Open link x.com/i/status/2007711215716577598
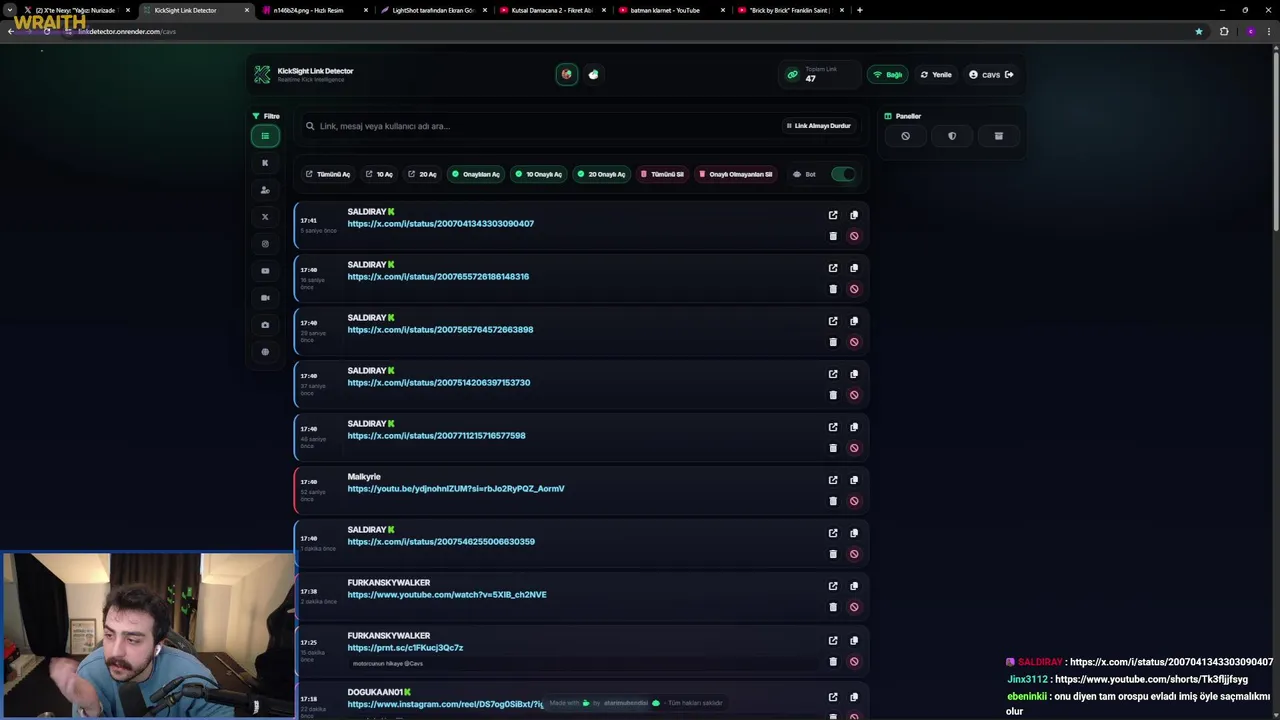The width and height of the screenshot is (1280, 720). pos(436,436)
